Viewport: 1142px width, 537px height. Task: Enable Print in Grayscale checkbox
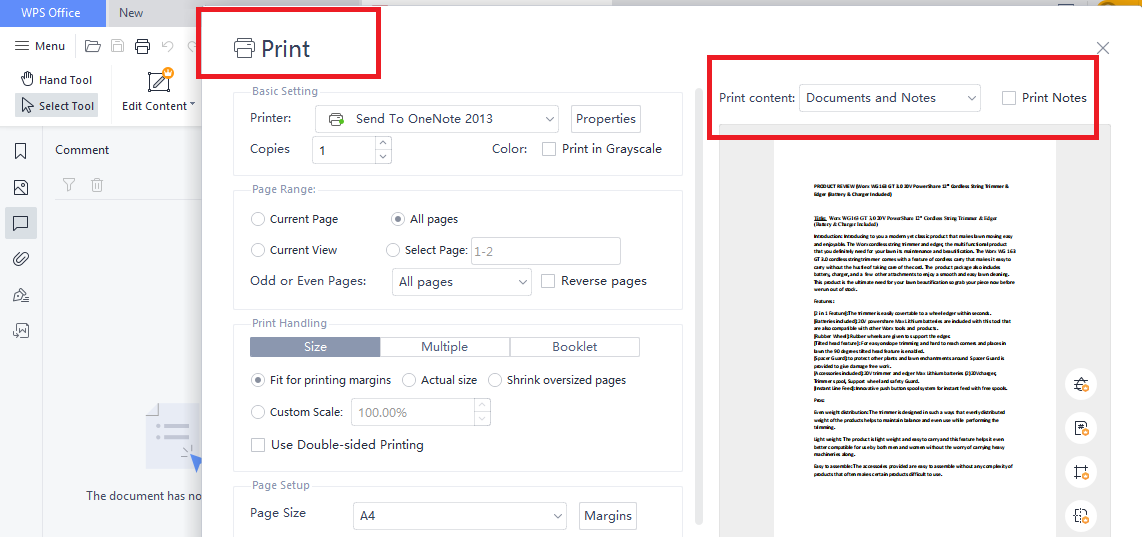click(549, 149)
